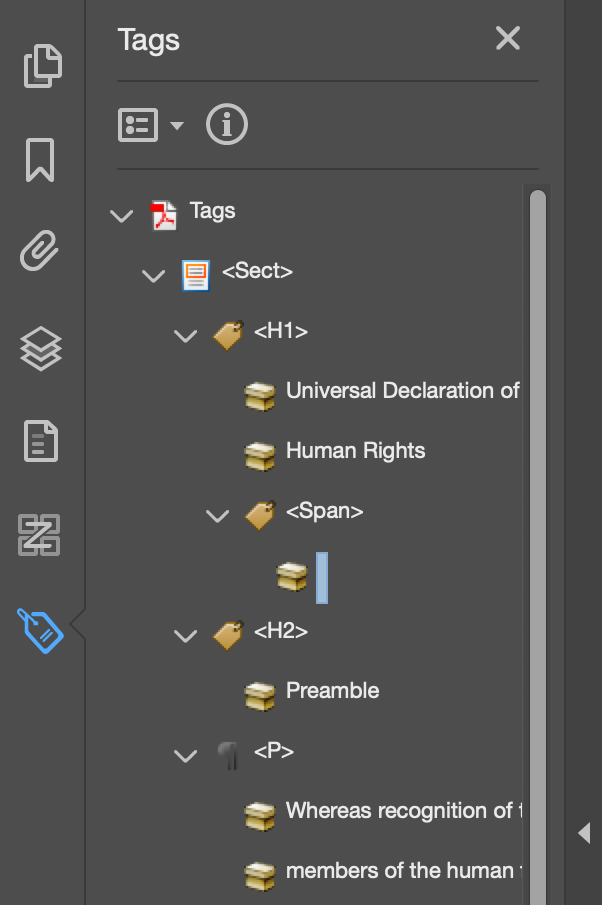Open the Page Thumbnails panel icon
The height and width of the screenshot is (905, 602).
pyautogui.click(x=42, y=66)
